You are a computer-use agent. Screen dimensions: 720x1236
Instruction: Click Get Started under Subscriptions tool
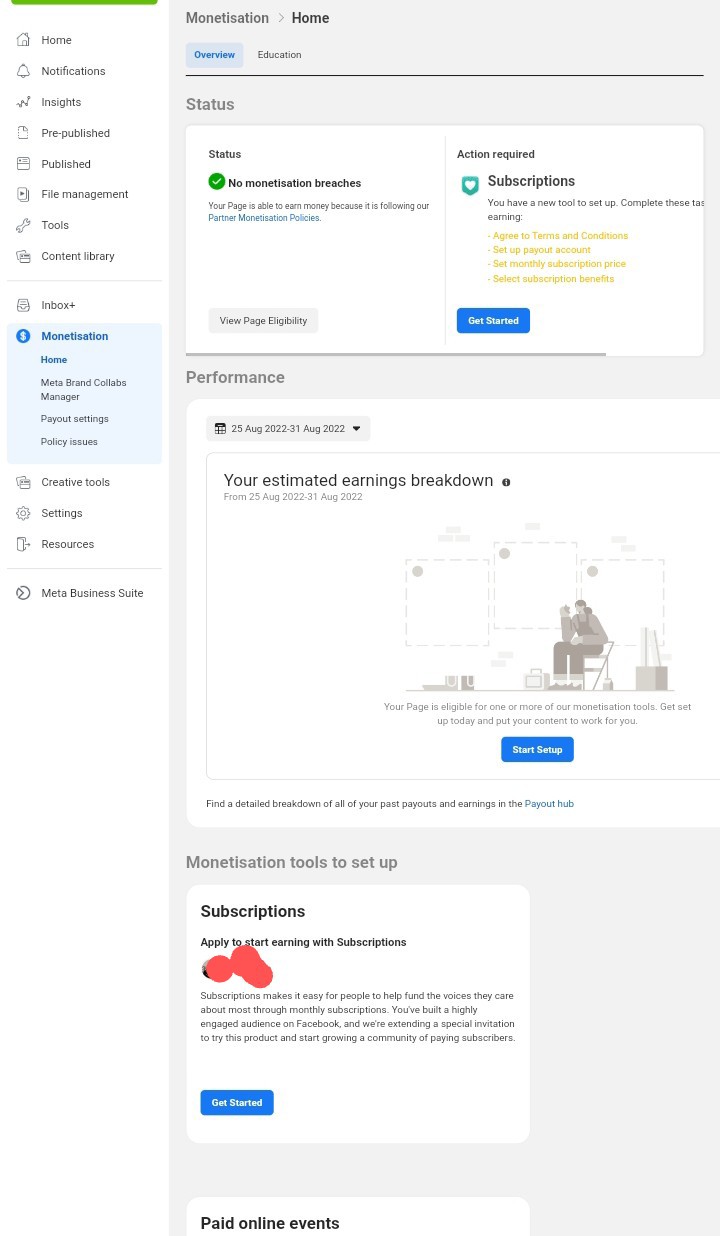(237, 1103)
